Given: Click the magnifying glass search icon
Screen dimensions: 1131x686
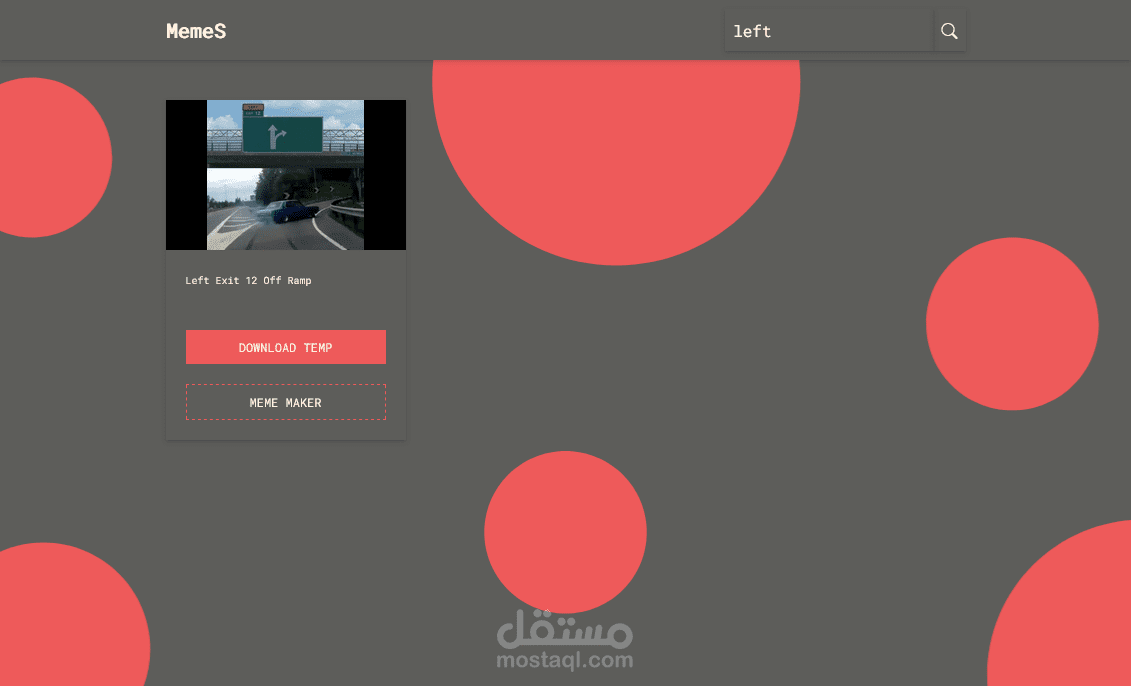Looking at the screenshot, I should [949, 31].
